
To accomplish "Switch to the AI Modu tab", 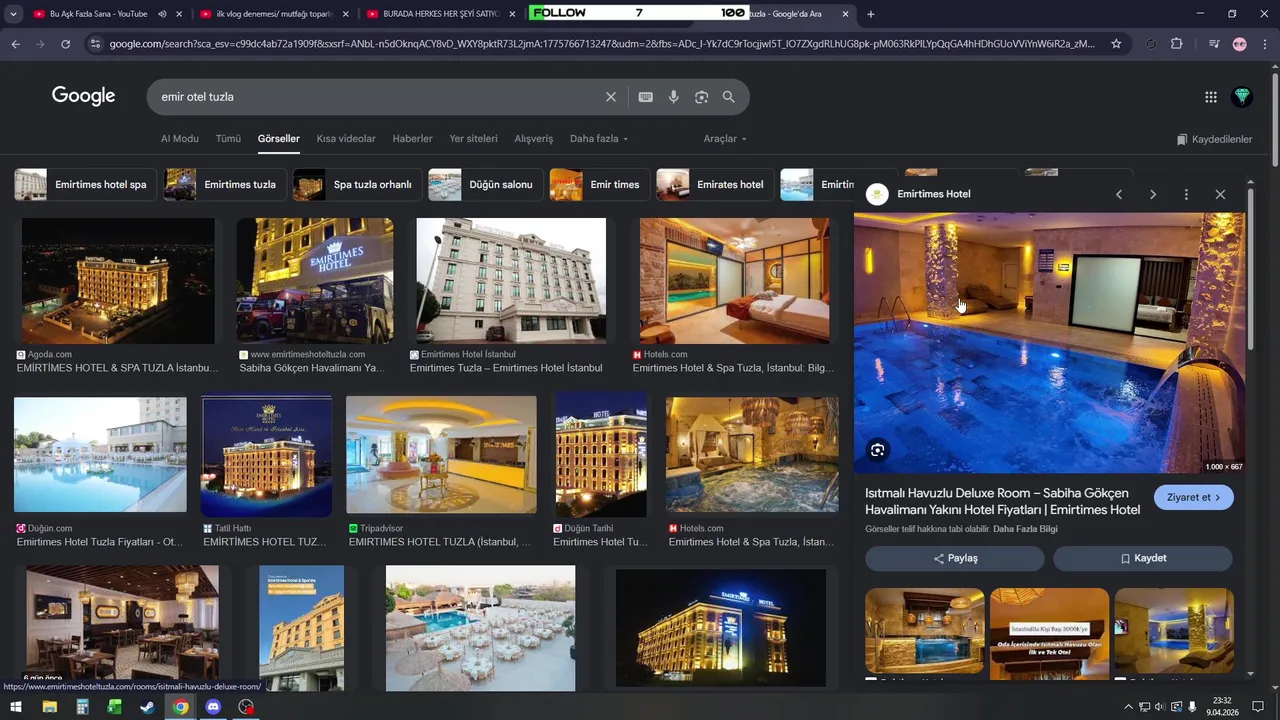I will tap(180, 139).
